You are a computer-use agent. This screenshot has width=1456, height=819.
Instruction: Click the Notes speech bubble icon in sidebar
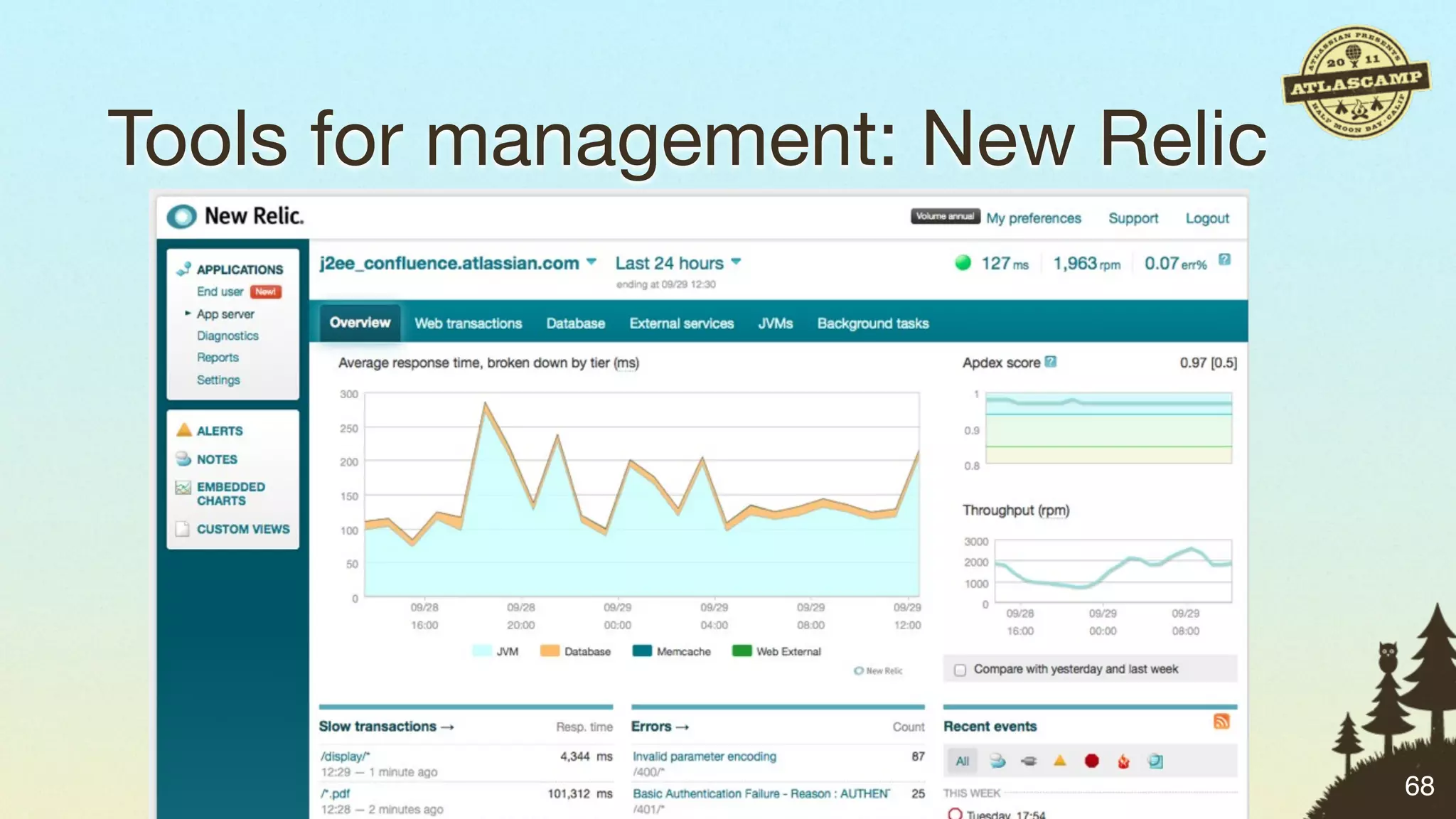tap(183, 459)
